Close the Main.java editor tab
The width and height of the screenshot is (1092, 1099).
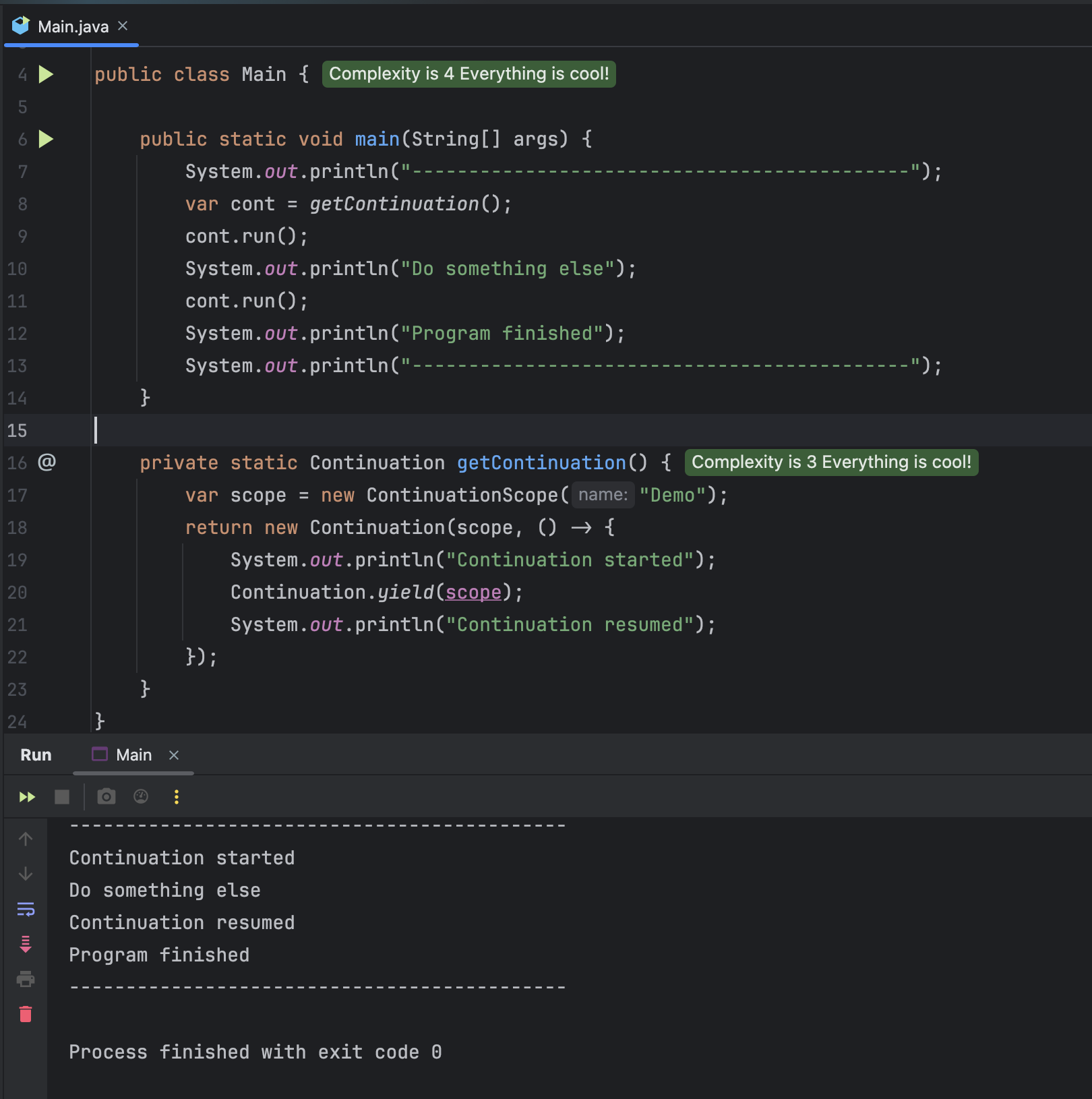pos(123,26)
